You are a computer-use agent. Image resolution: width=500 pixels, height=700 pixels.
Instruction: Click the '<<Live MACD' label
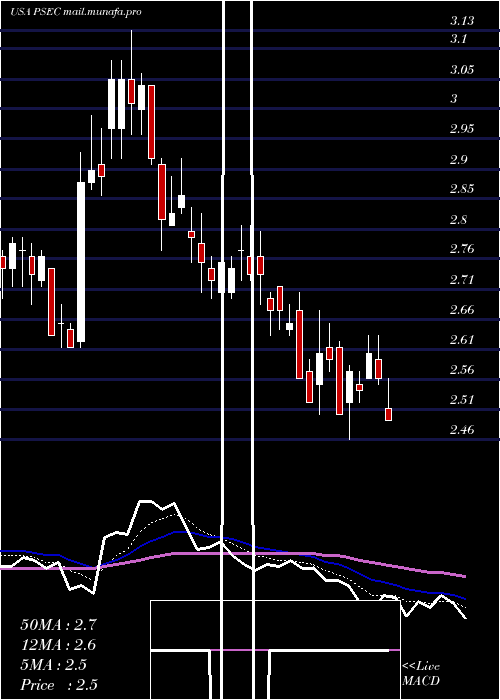click(421, 674)
